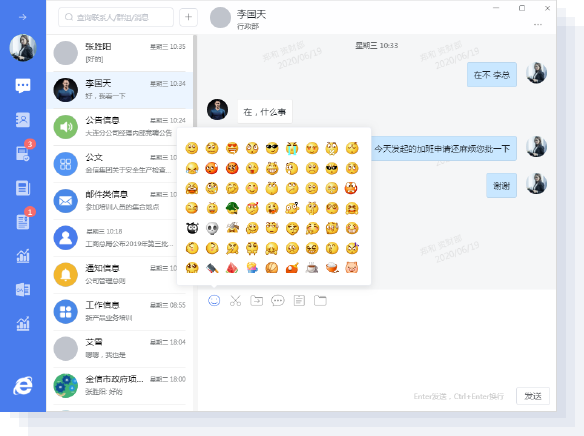Image resolution: width=584 pixels, height=436 pixels.
Task: Select the scissors screenshot tool
Action: click(x=235, y=300)
